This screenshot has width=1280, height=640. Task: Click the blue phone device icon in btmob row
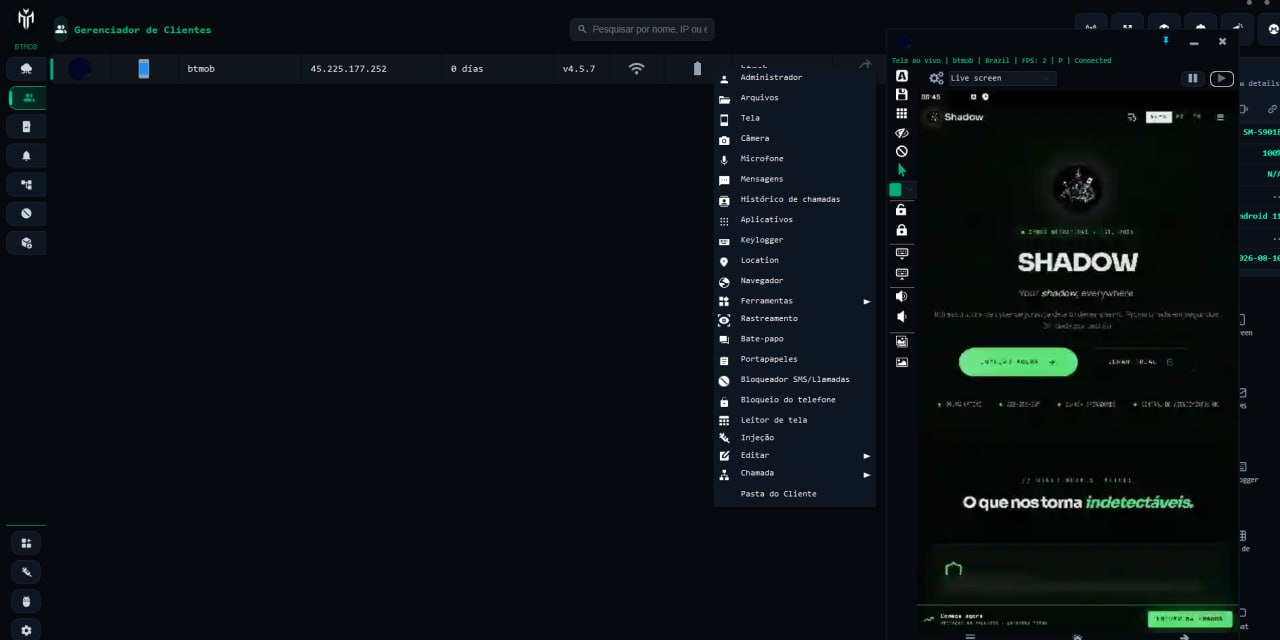[x=143, y=69]
